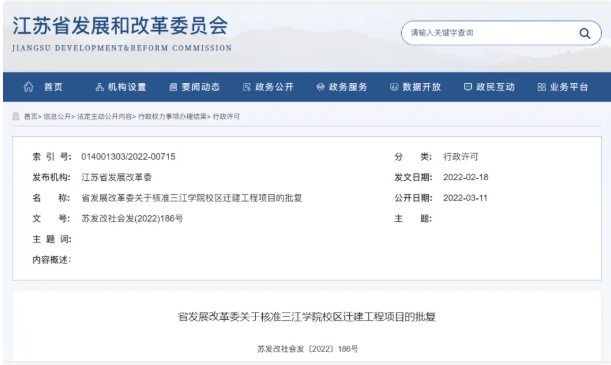Click the 索引号 field label
This screenshot has height=365, width=611.
point(51,157)
